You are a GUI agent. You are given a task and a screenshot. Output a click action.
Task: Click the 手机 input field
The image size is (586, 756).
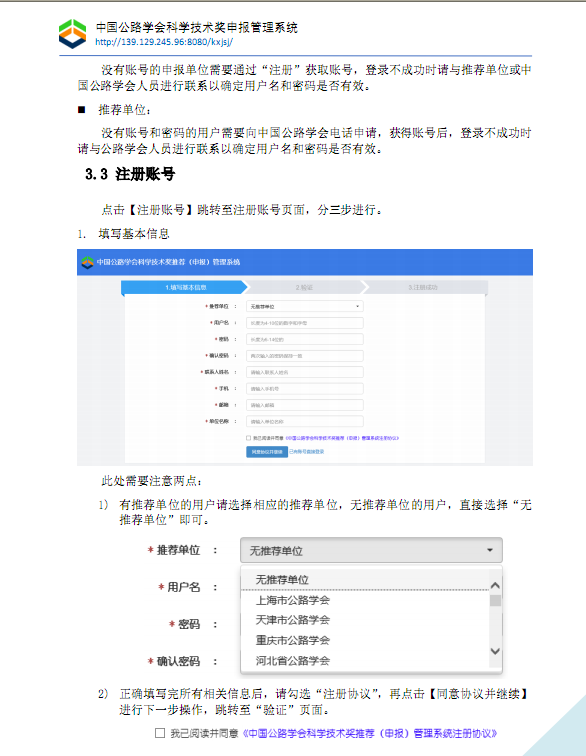pos(304,389)
